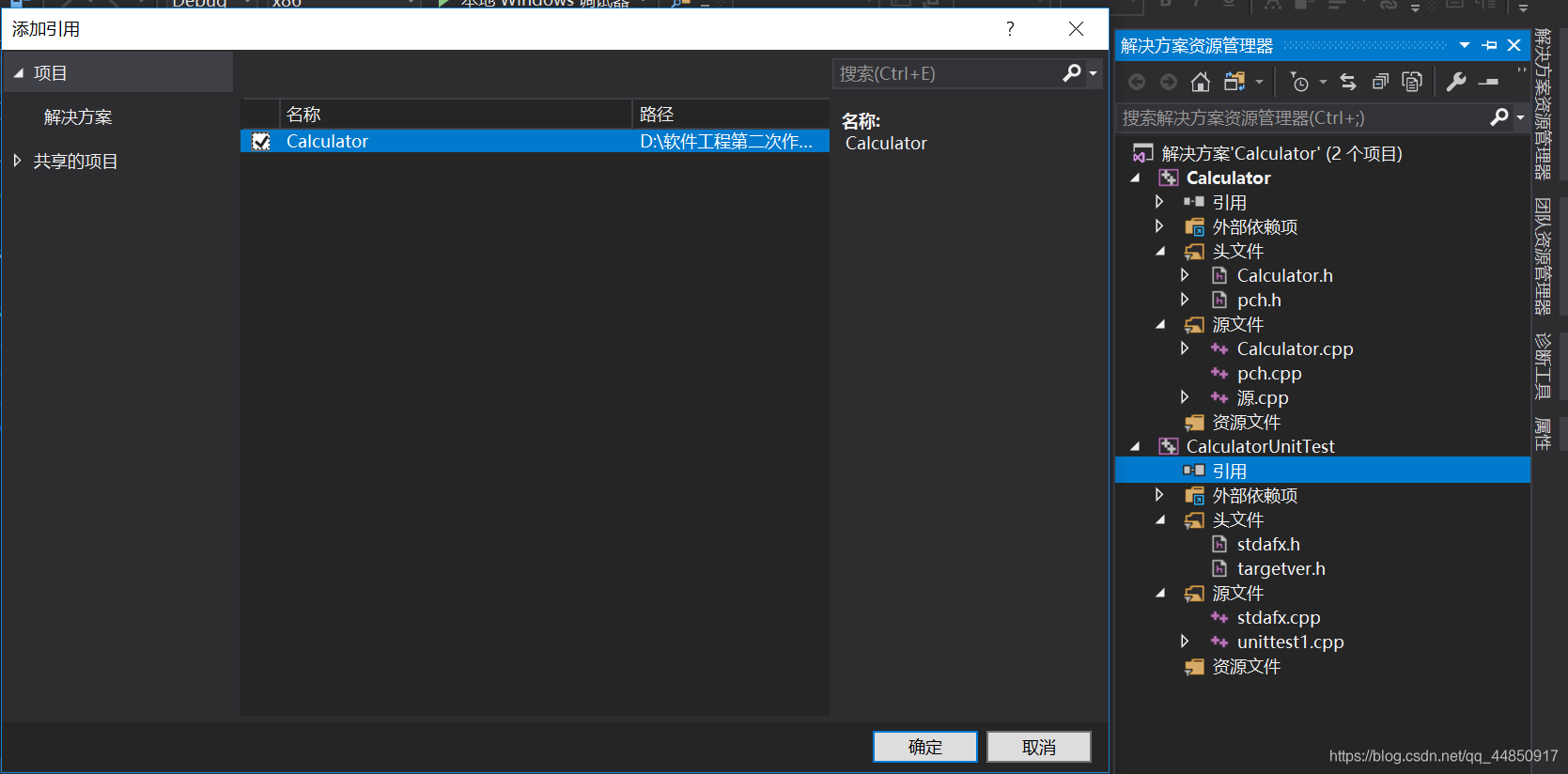Click the Show All Files icon
1568x774 pixels.
coord(1412,83)
